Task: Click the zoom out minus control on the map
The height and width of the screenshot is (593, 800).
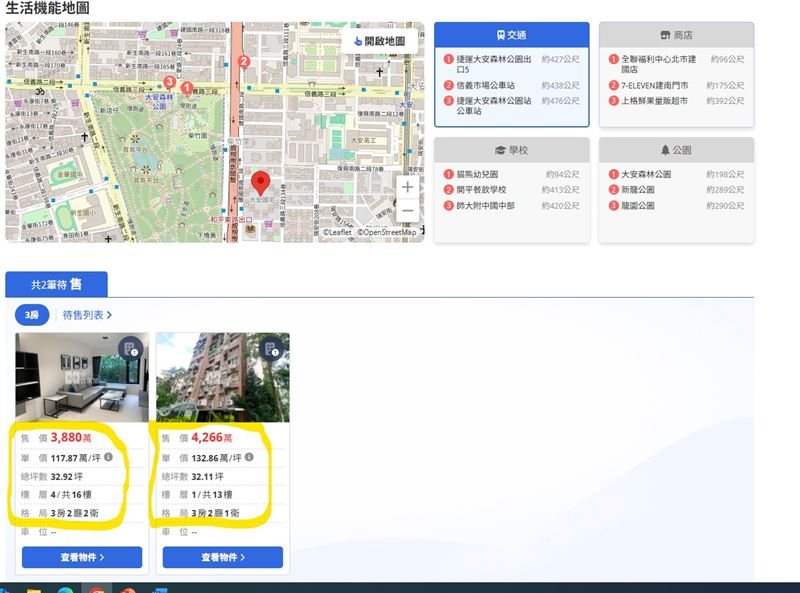Action: click(x=407, y=212)
